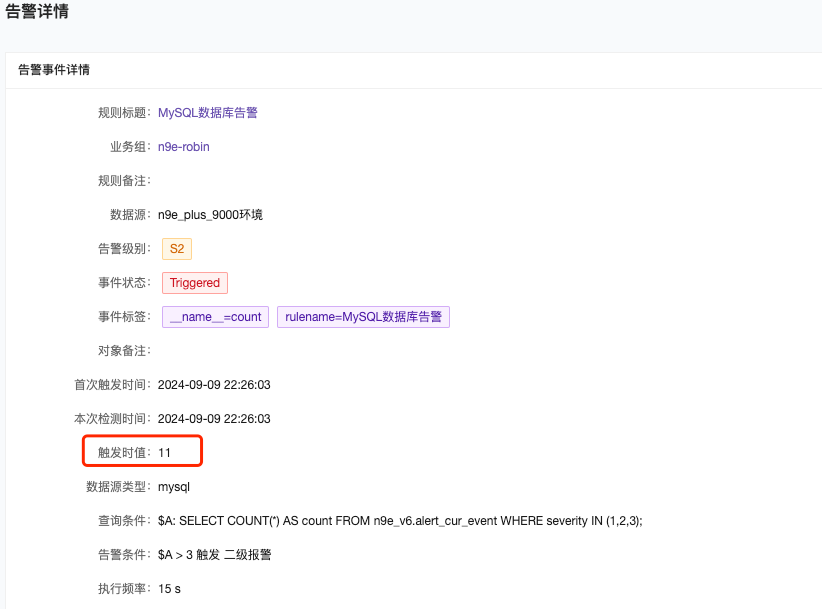The image size is (822, 609).
Task: Open the MySQL数据库告警 rule link
Action: tap(208, 112)
